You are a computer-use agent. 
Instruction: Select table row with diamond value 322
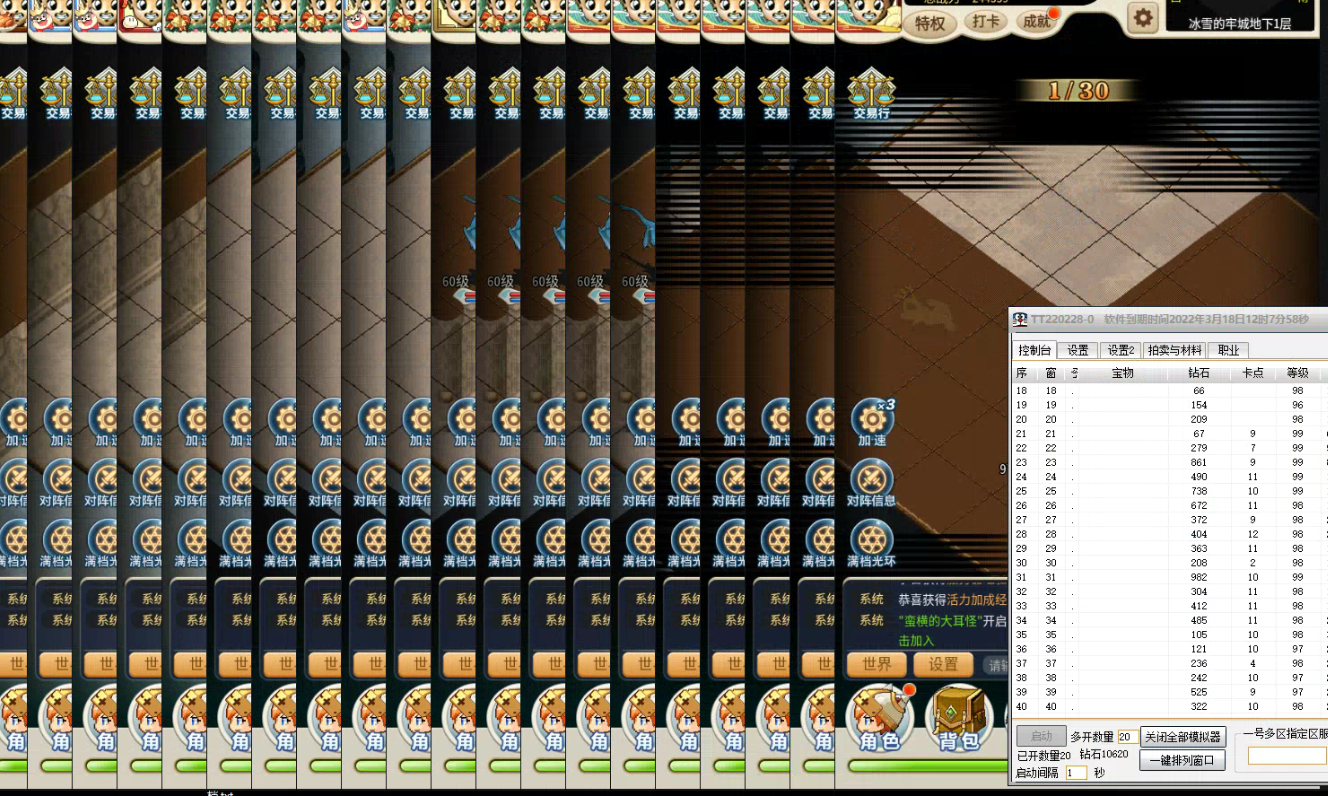click(1170, 706)
